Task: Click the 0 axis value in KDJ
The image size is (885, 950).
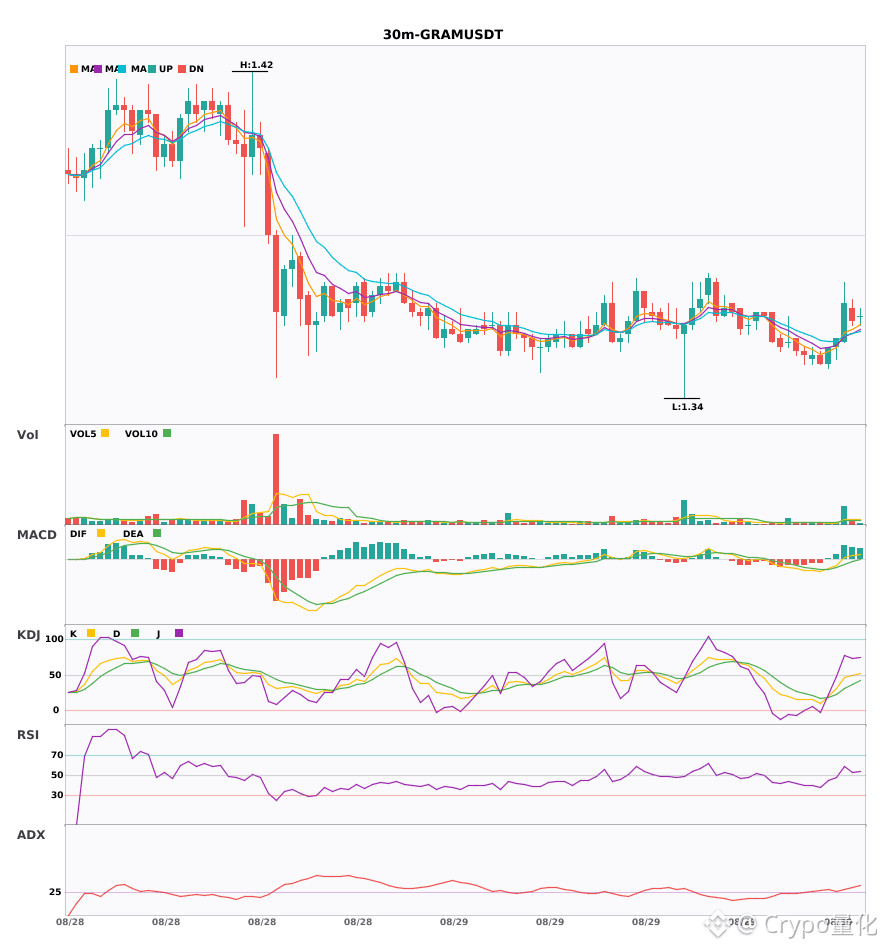Action: [56, 710]
